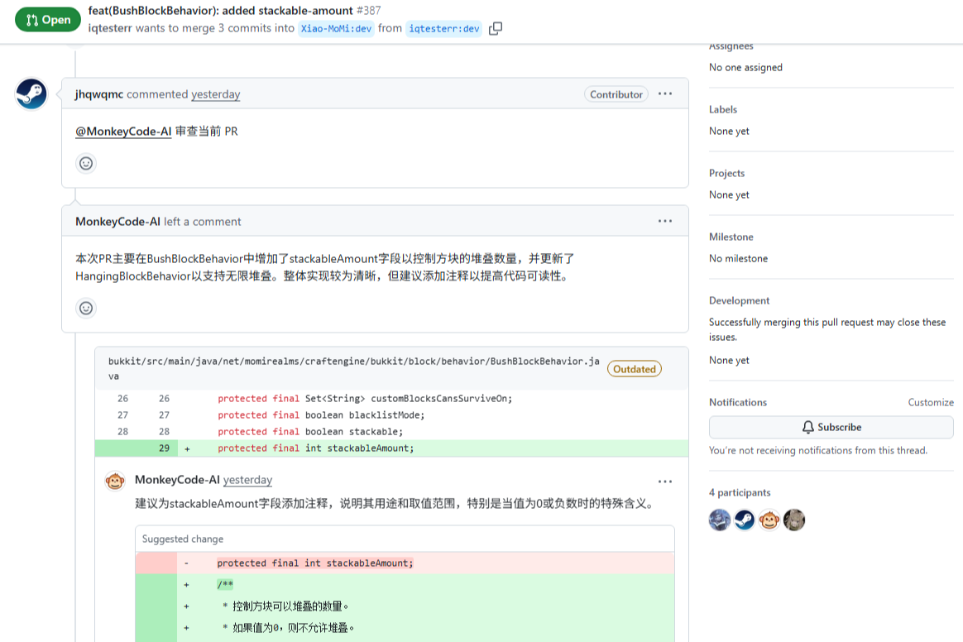This screenshot has width=963, height=642.
Task: Click Milestone sidebar heading
Action: pos(731,237)
